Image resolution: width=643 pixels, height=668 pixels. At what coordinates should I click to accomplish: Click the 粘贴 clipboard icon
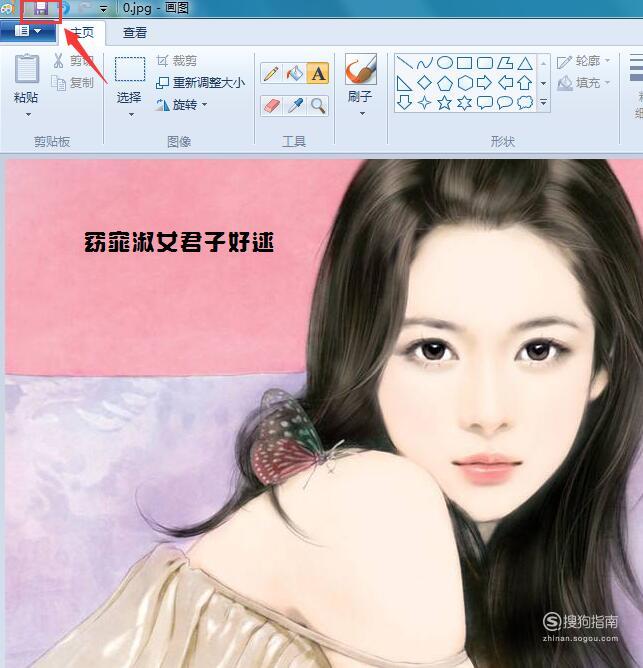(x=27, y=69)
